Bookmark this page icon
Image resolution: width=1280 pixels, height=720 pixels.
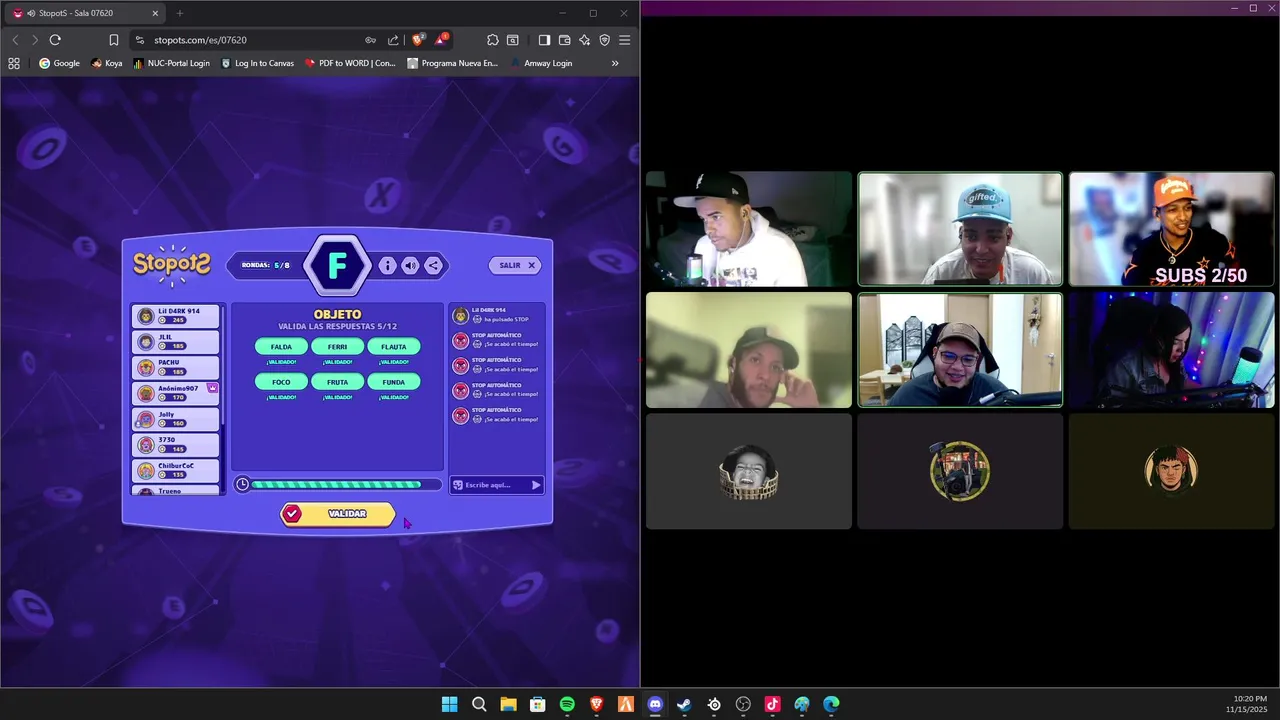tap(113, 40)
